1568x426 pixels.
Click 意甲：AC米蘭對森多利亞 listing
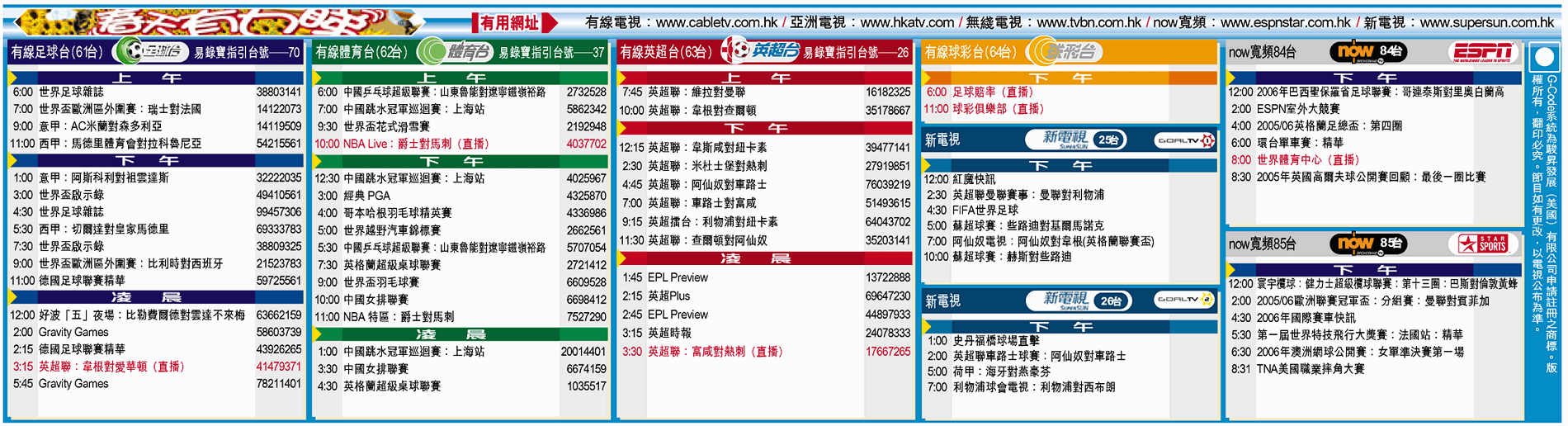pyautogui.click(x=100, y=126)
